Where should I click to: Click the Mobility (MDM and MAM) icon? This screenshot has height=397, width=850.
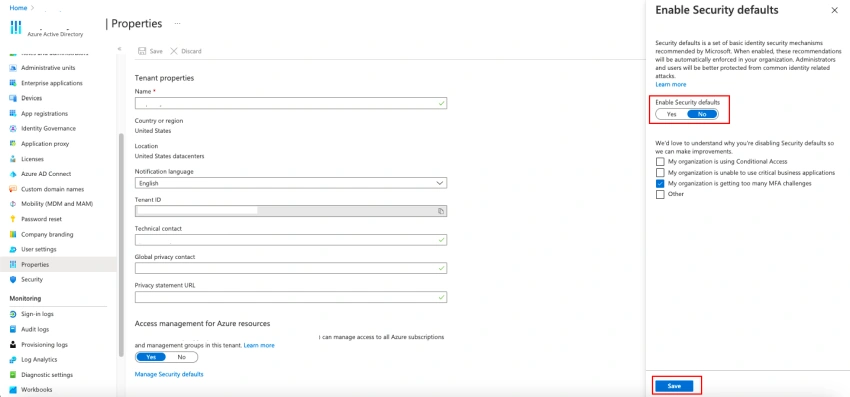13,204
